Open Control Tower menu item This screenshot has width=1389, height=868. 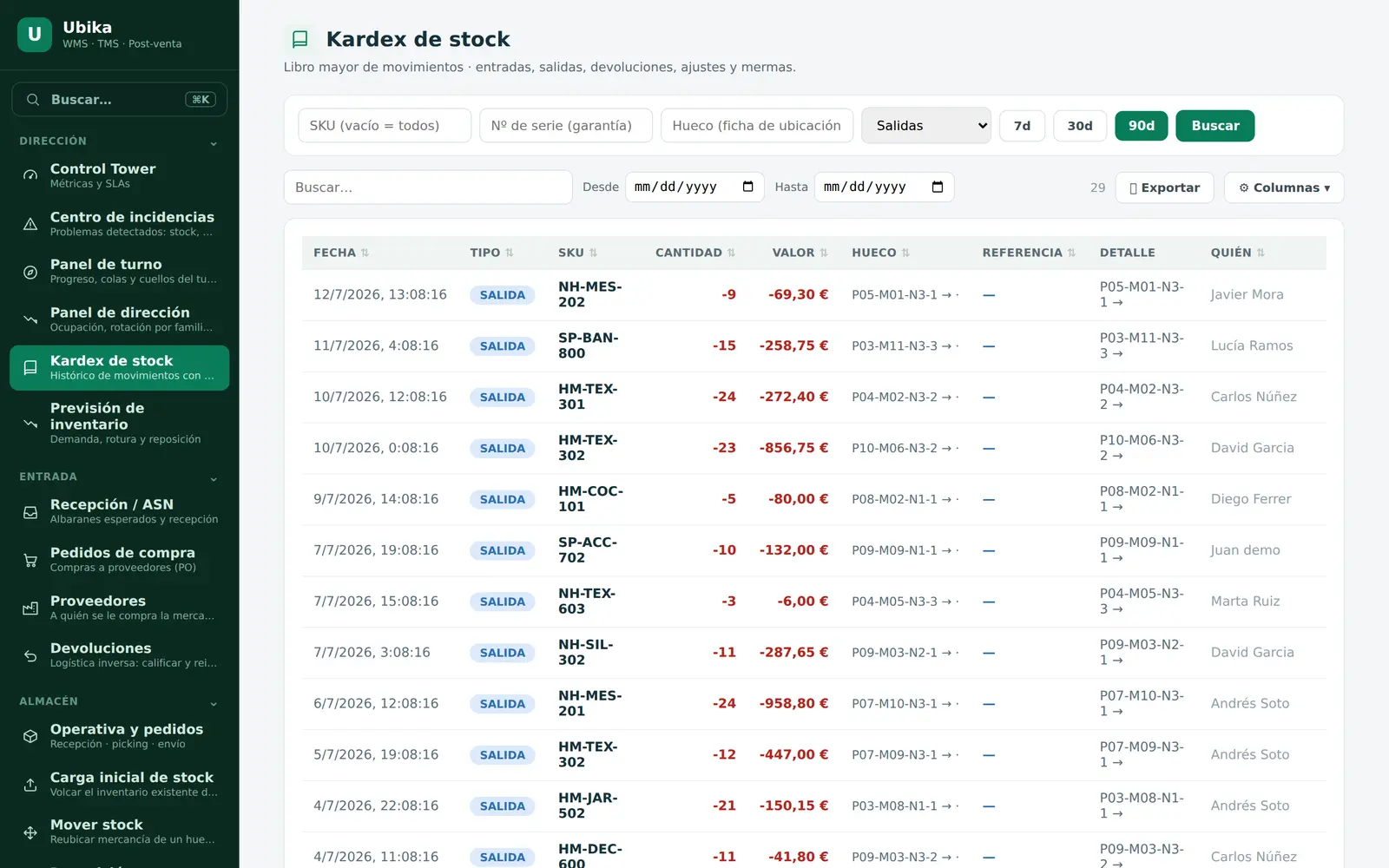pyautogui.click(x=120, y=175)
